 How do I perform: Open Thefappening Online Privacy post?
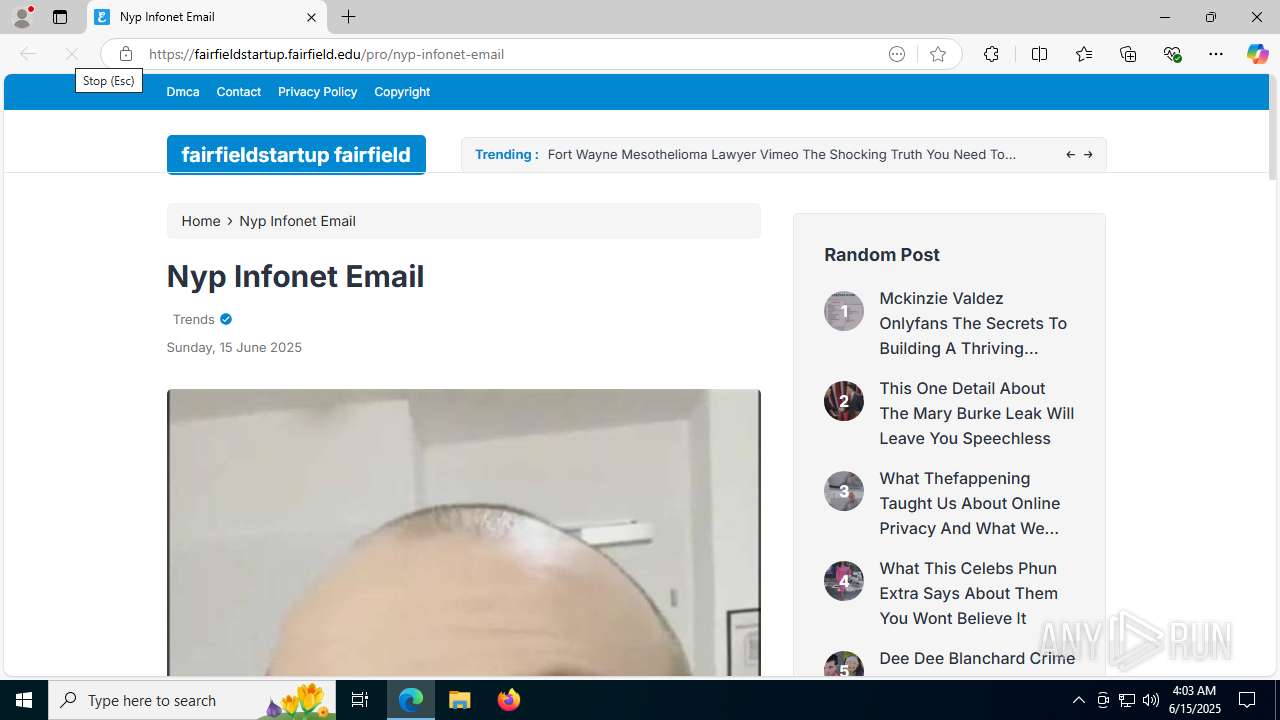(x=970, y=503)
